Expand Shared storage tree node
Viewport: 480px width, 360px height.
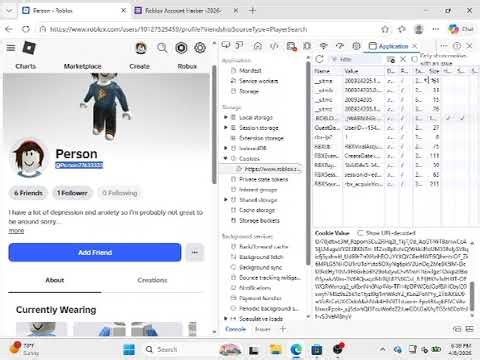pos(226,200)
